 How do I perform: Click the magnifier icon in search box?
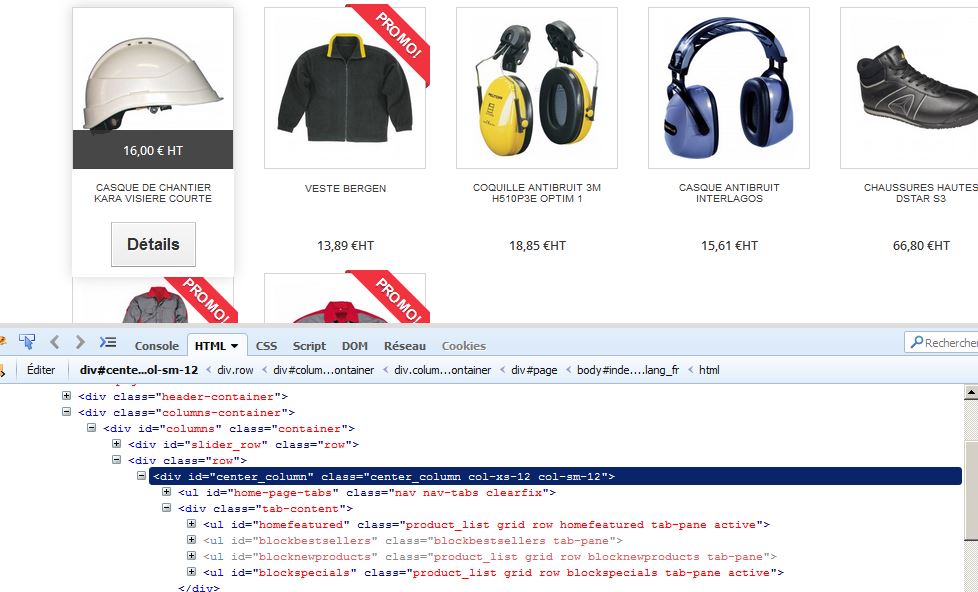916,342
